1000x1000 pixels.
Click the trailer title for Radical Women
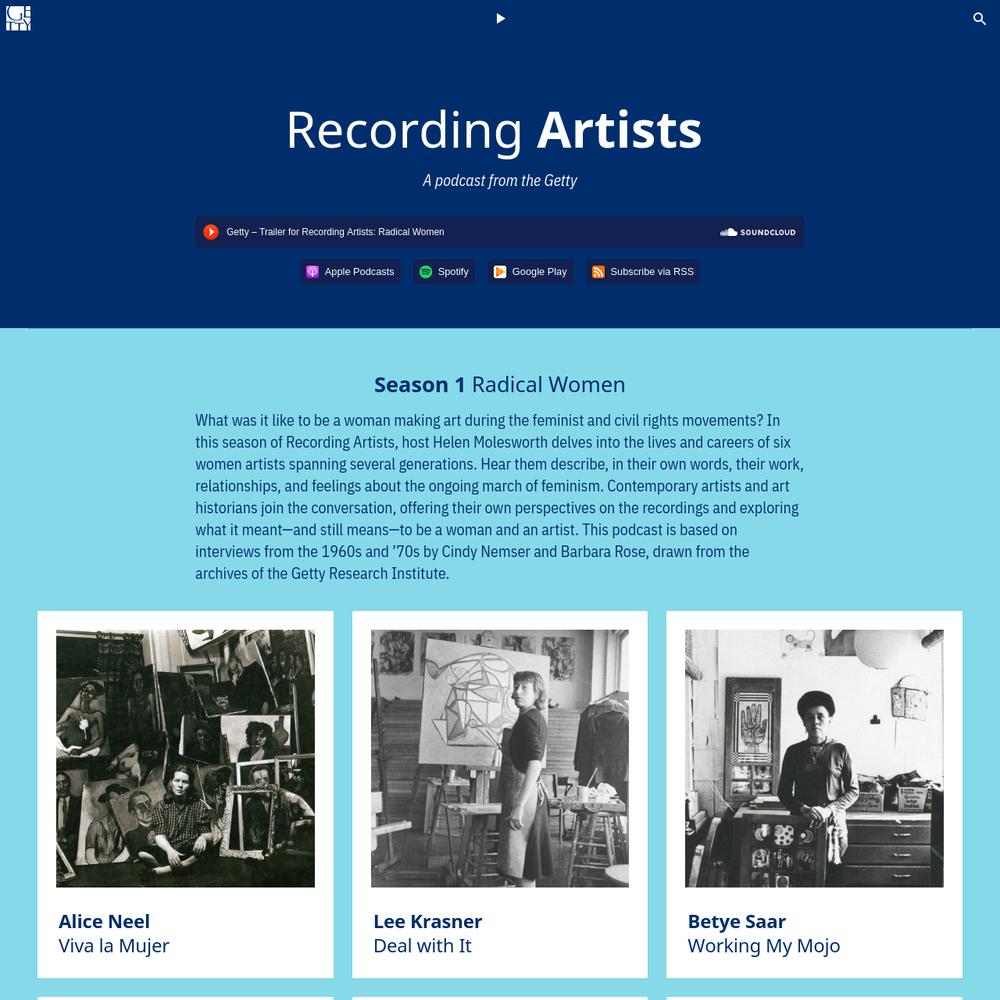point(335,232)
